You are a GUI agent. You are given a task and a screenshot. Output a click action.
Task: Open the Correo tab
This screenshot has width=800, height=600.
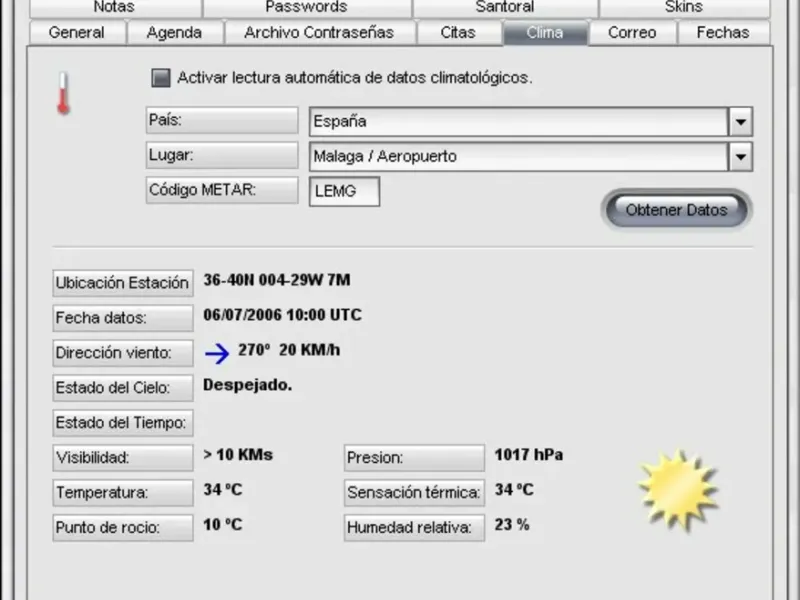tap(632, 33)
